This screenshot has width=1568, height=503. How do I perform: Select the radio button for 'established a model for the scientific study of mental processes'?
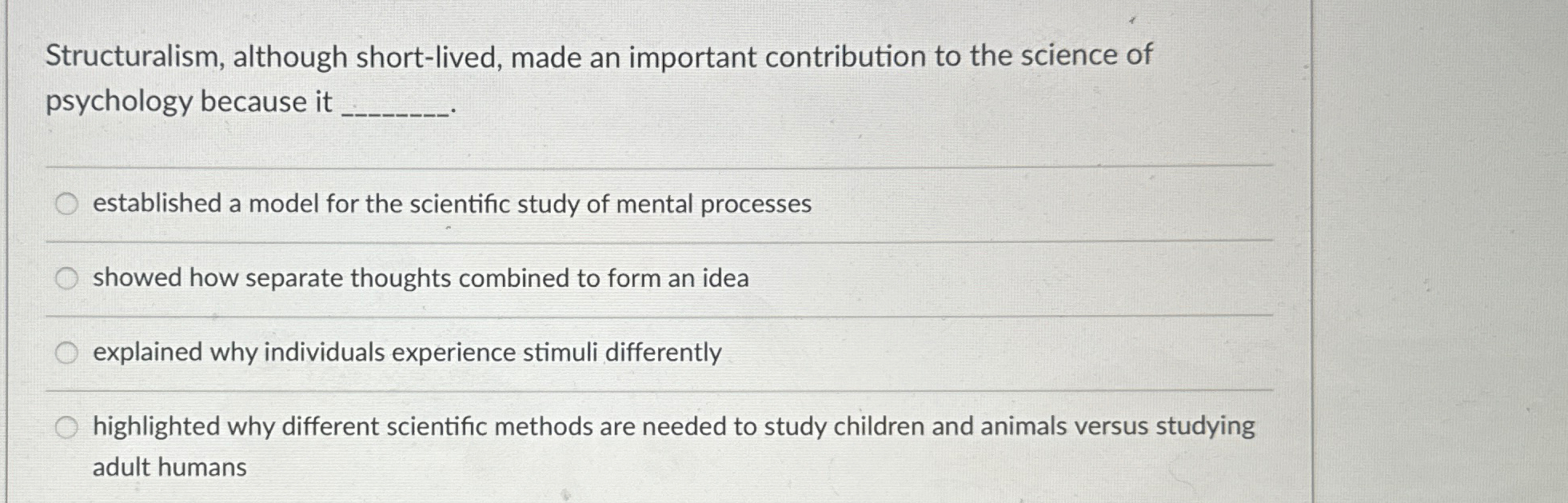68,205
